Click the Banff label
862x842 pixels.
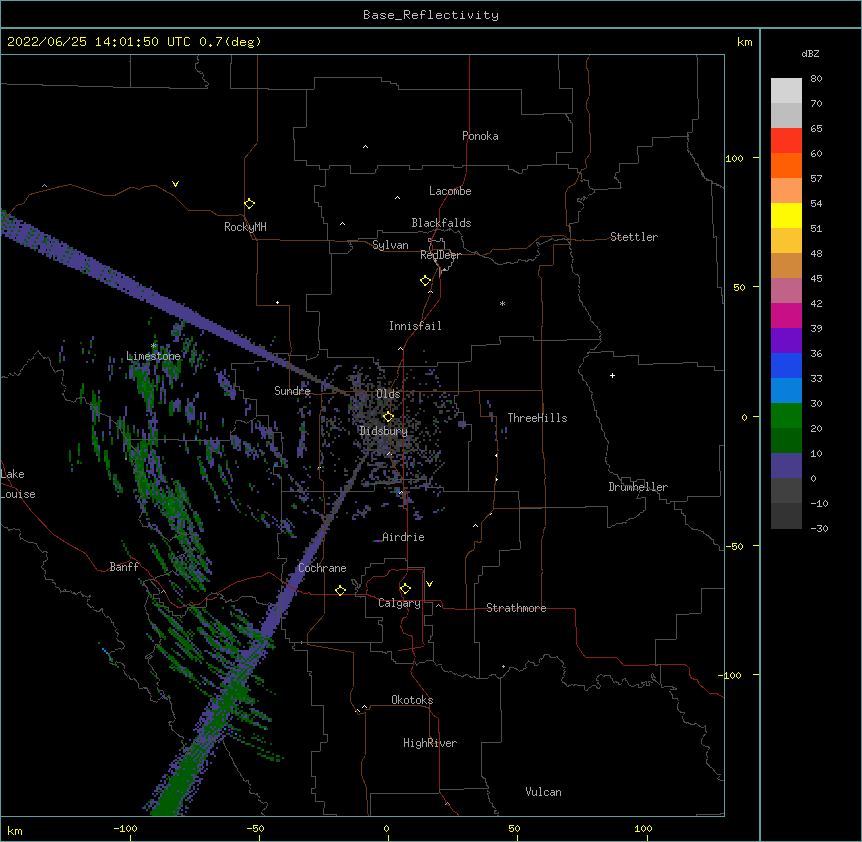(124, 567)
